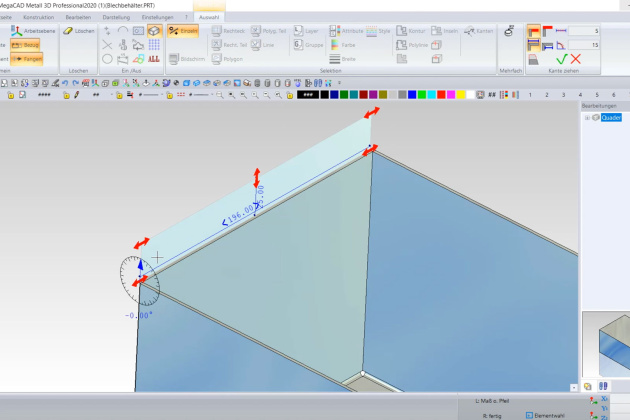Click the red ALL selection icon

156,59
